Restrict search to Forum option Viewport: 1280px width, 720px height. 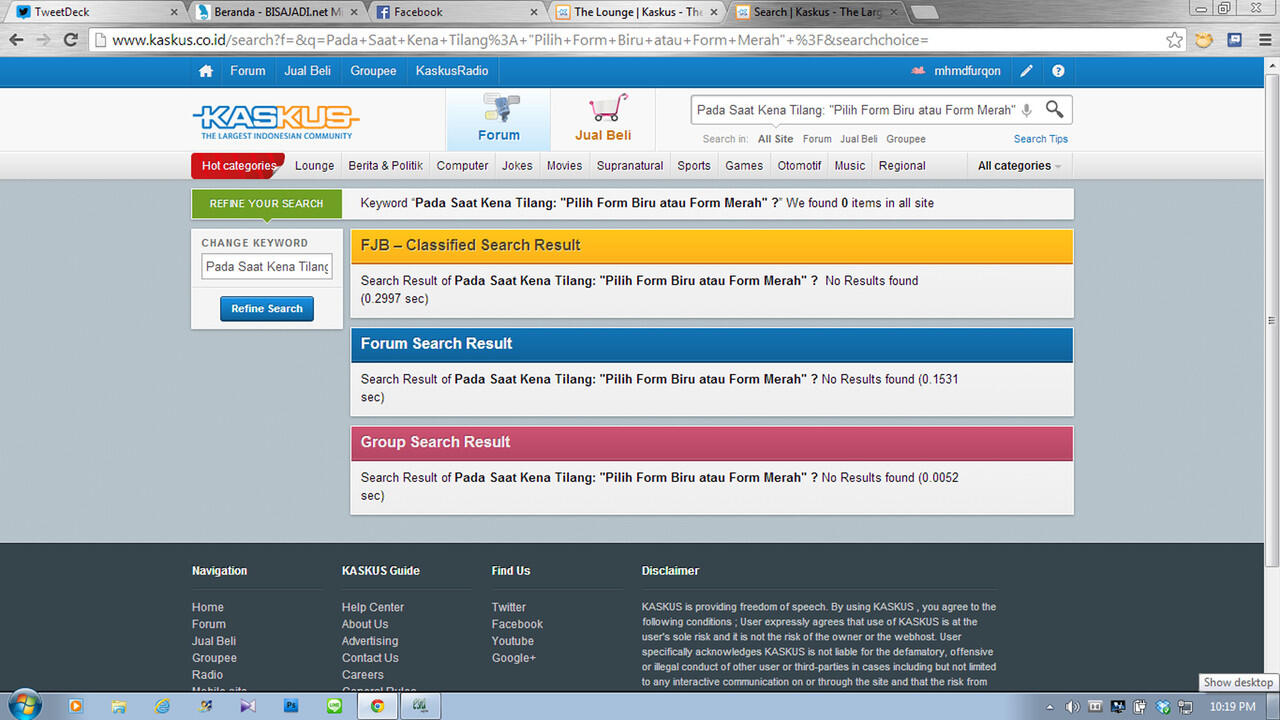coord(817,139)
